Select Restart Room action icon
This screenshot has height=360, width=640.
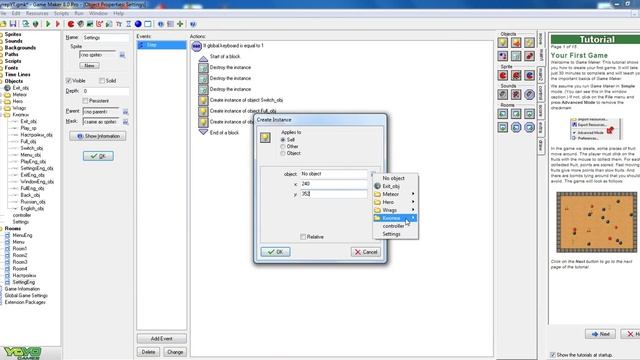[x=529, y=114]
